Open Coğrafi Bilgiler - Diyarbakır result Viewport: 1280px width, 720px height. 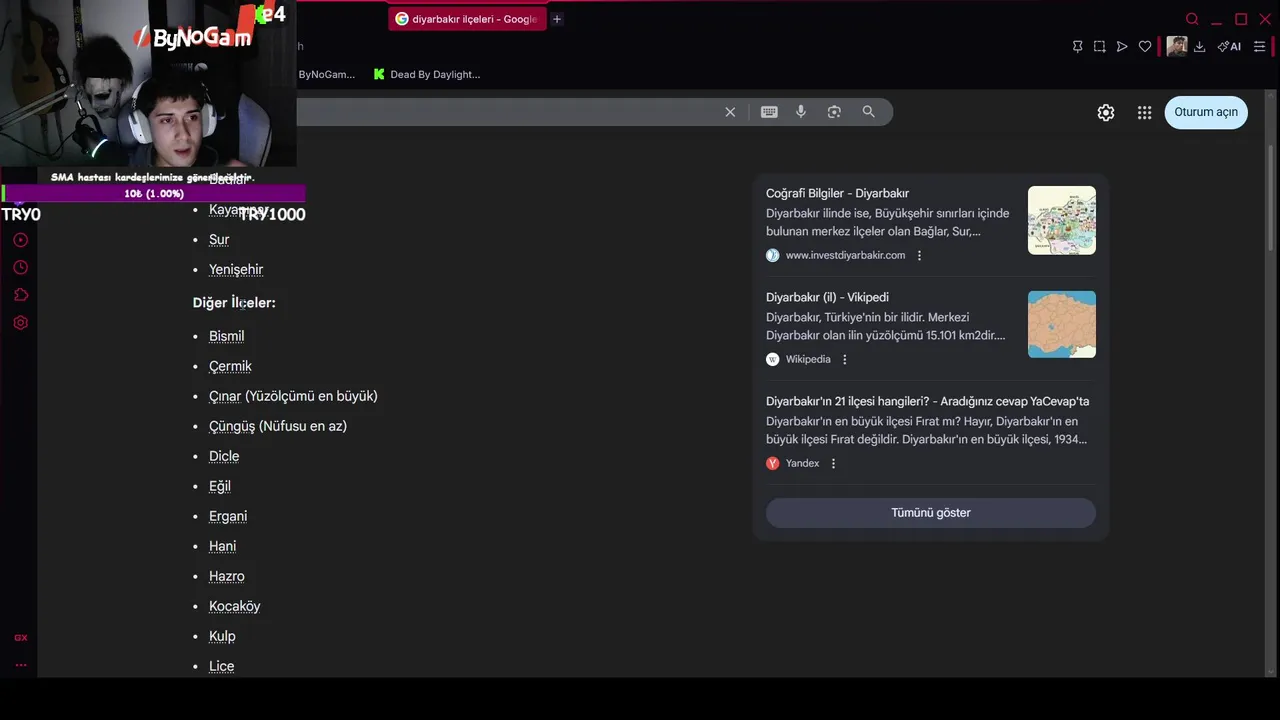(837, 193)
